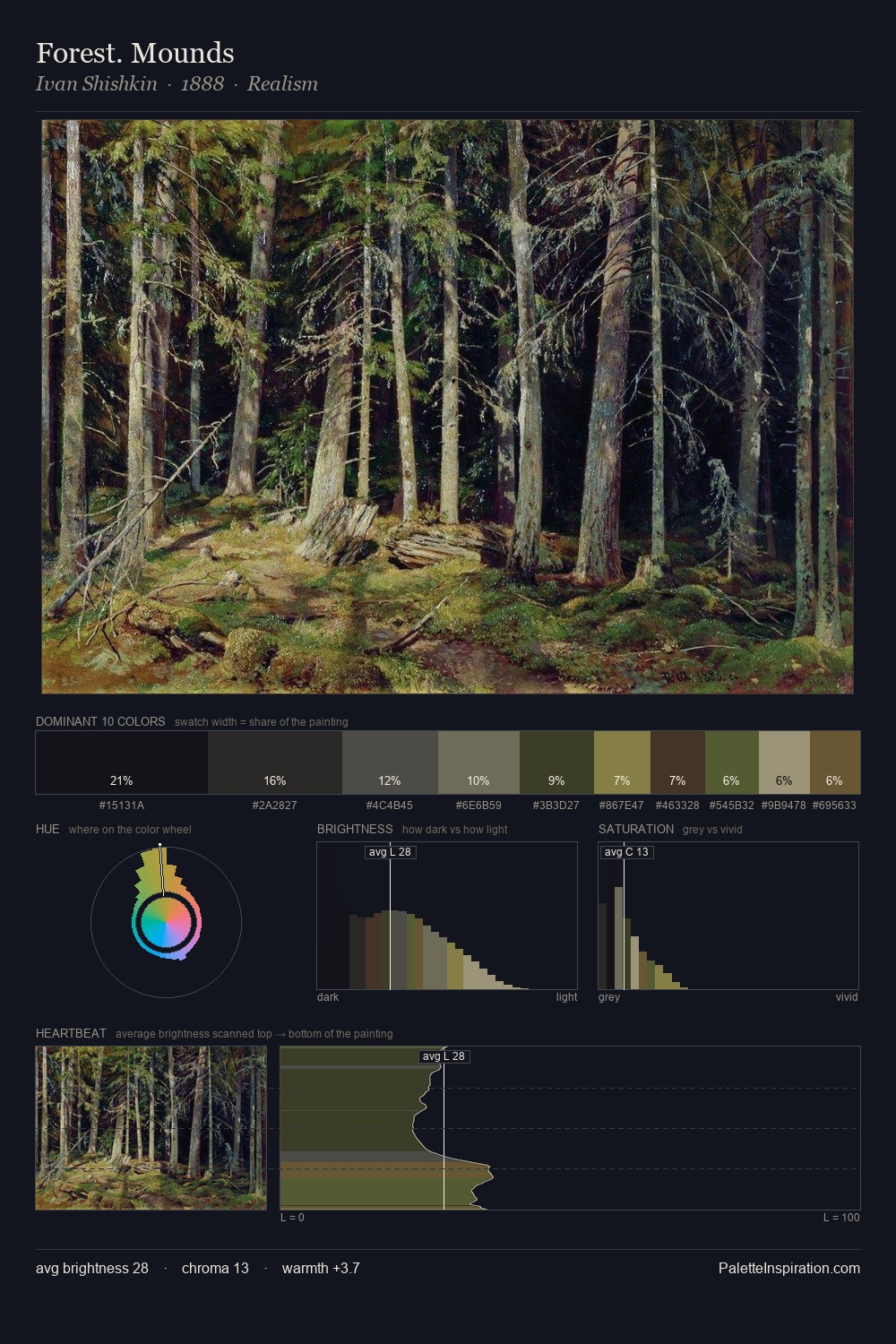Click the 'avg C 13' saturation label
The height and width of the screenshot is (1344, 896).
pyautogui.click(x=626, y=852)
